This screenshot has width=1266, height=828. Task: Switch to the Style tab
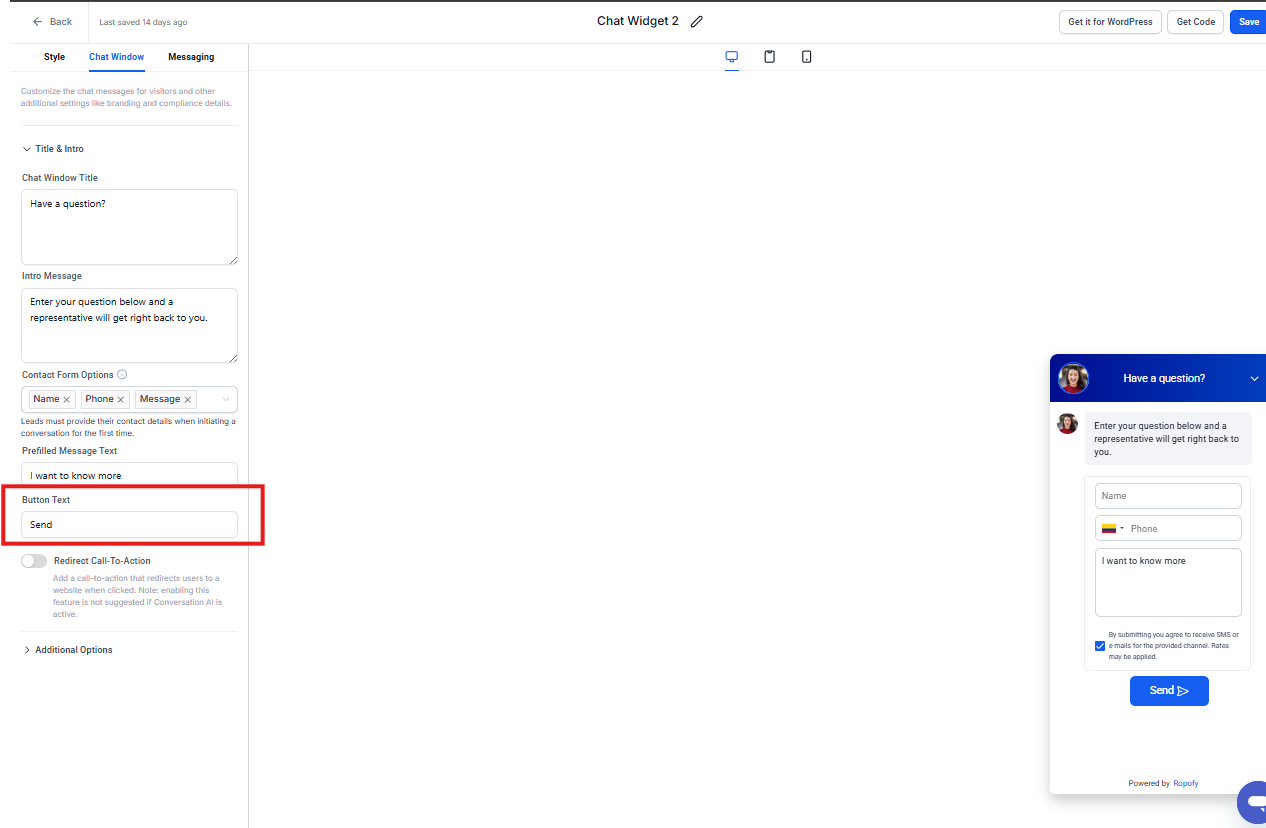[x=54, y=57]
